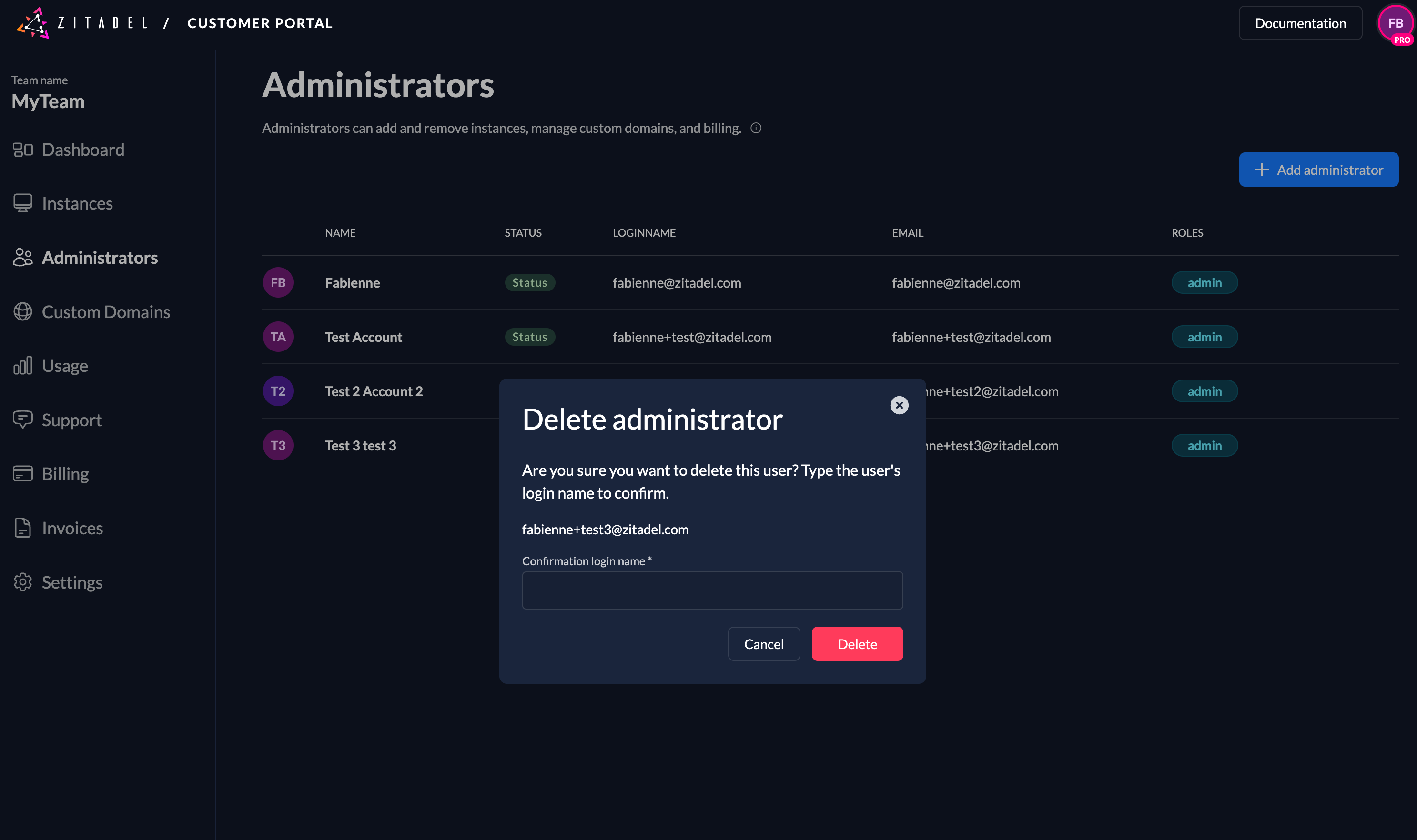Click the Invoices document icon
The image size is (1417, 840).
[23, 528]
